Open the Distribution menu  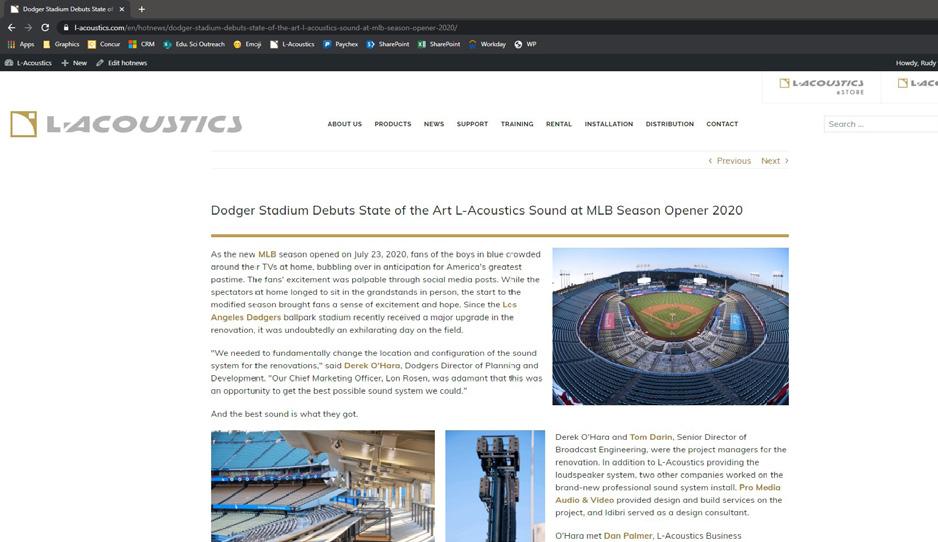tap(669, 124)
